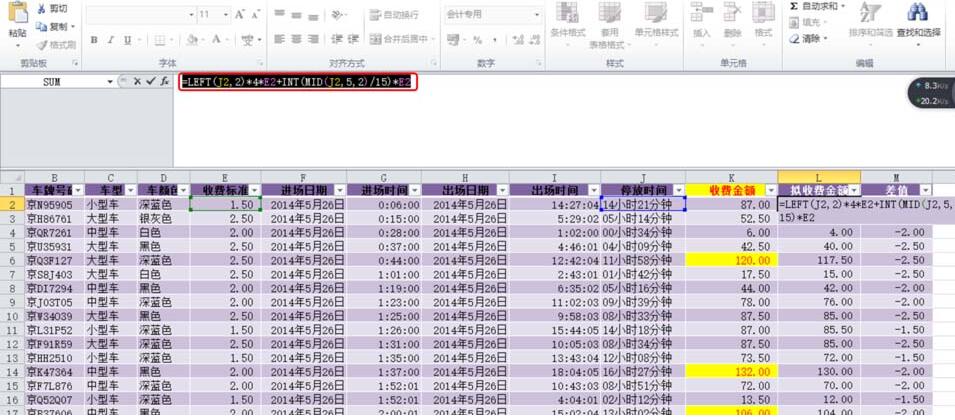
Task: Cancel formula entry with the X icon
Action: 137,81
